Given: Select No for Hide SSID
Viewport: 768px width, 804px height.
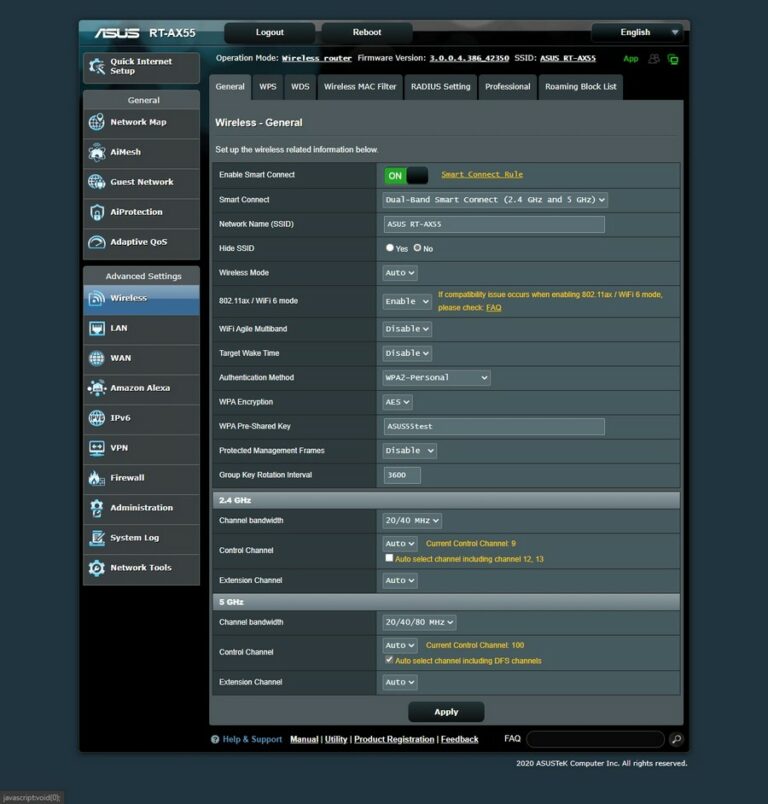Looking at the screenshot, I should point(417,248).
